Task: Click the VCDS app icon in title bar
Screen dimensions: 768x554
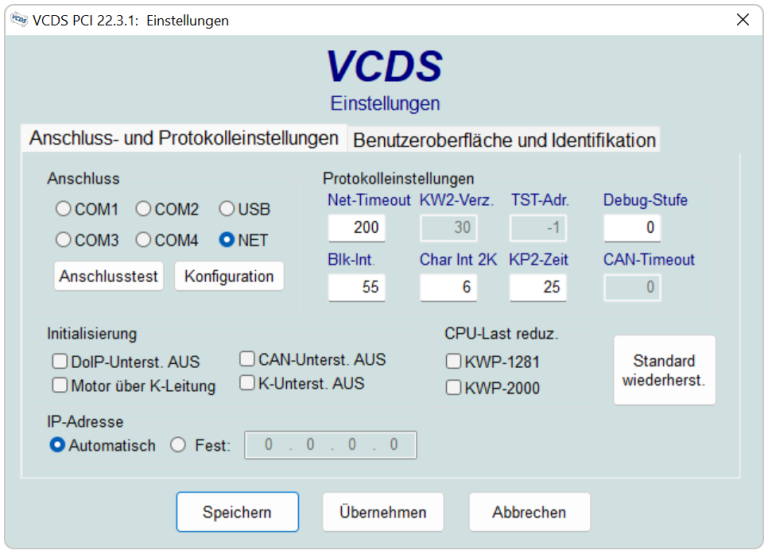Action: tap(19, 20)
